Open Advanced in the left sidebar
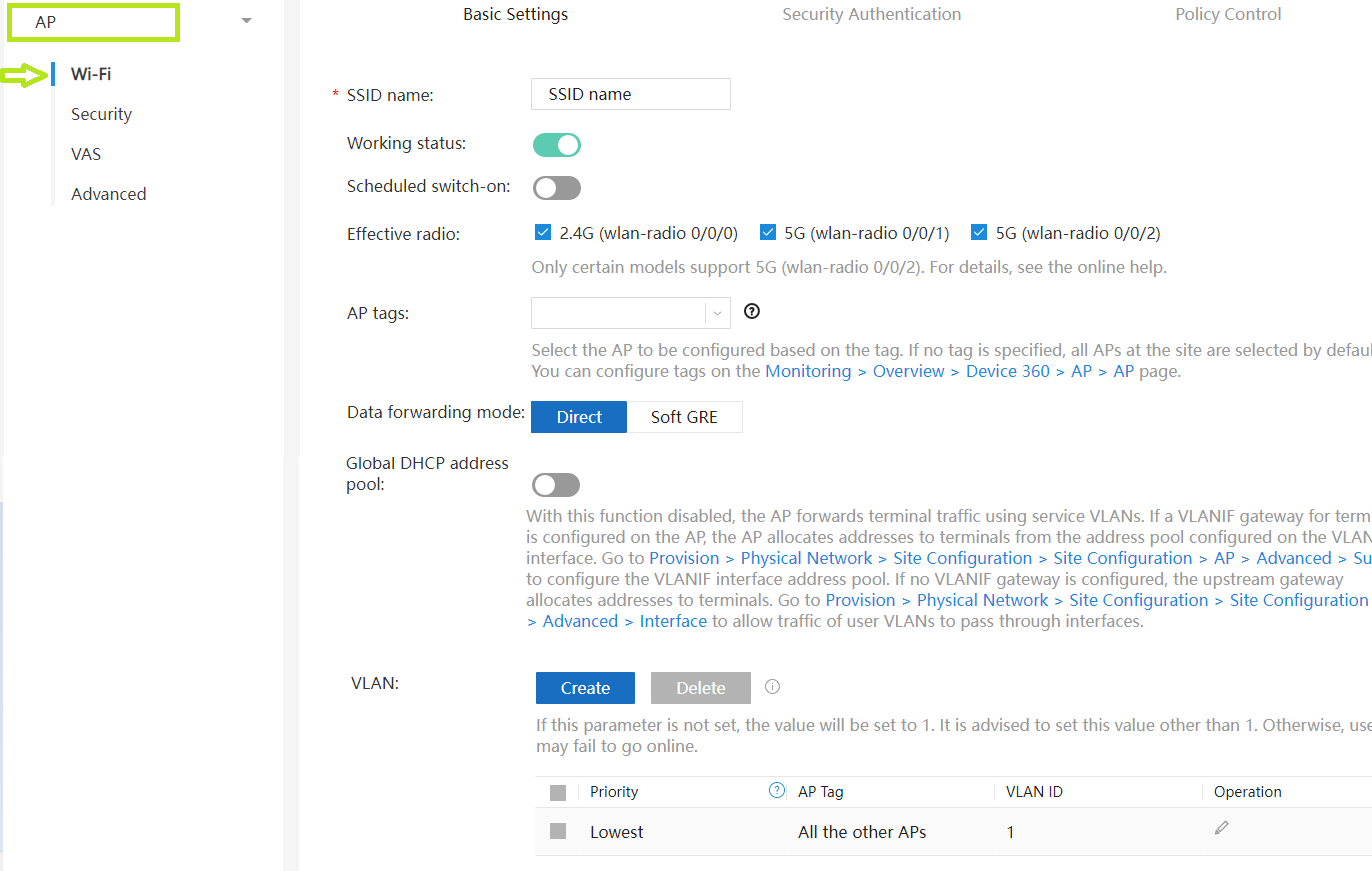This screenshot has height=871, width=1372. 108,194
